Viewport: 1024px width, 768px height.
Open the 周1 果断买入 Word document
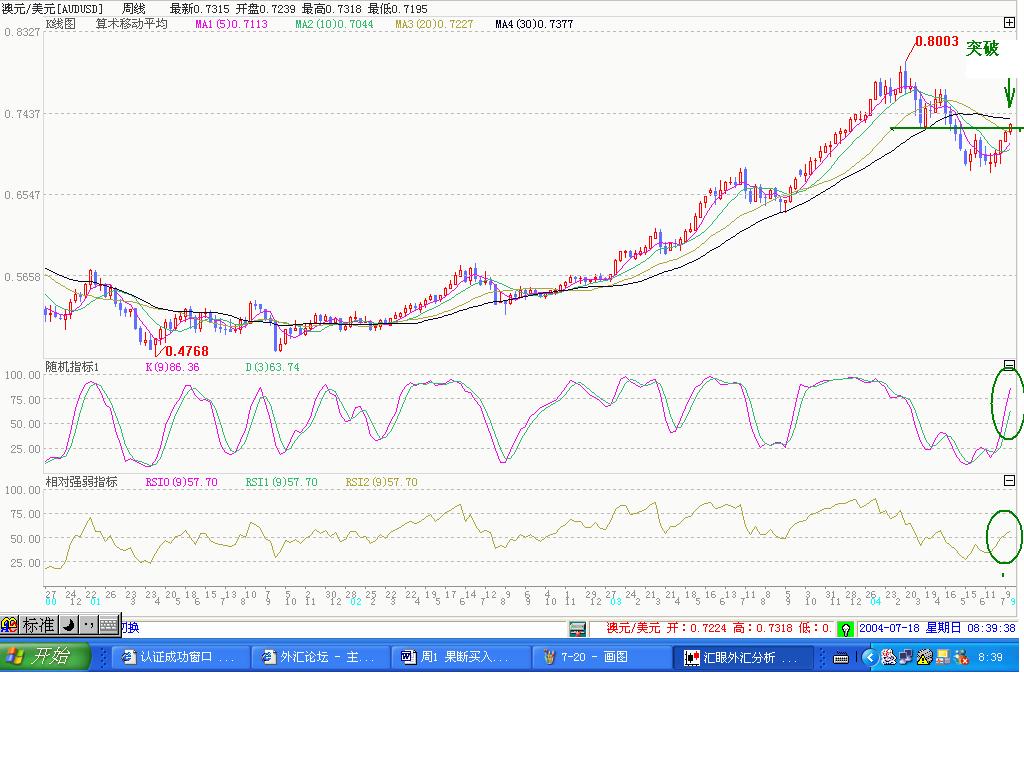460,657
